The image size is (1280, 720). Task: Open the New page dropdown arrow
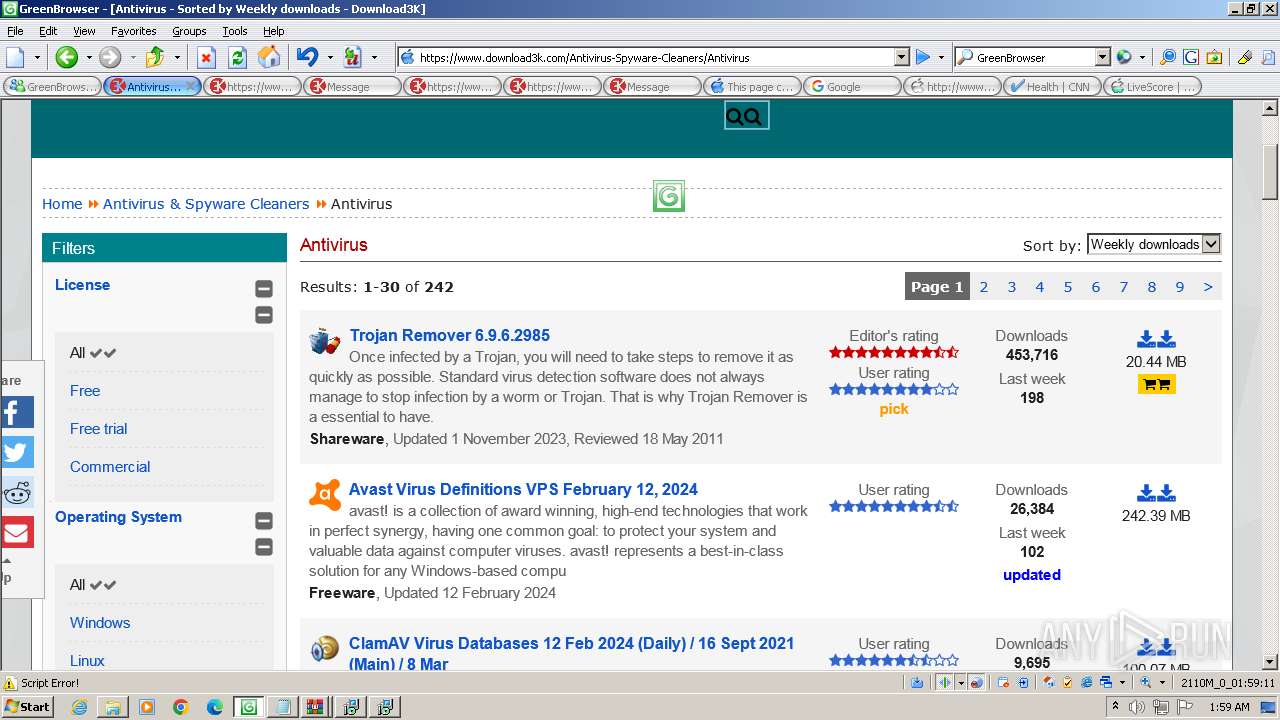(x=37, y=57)
